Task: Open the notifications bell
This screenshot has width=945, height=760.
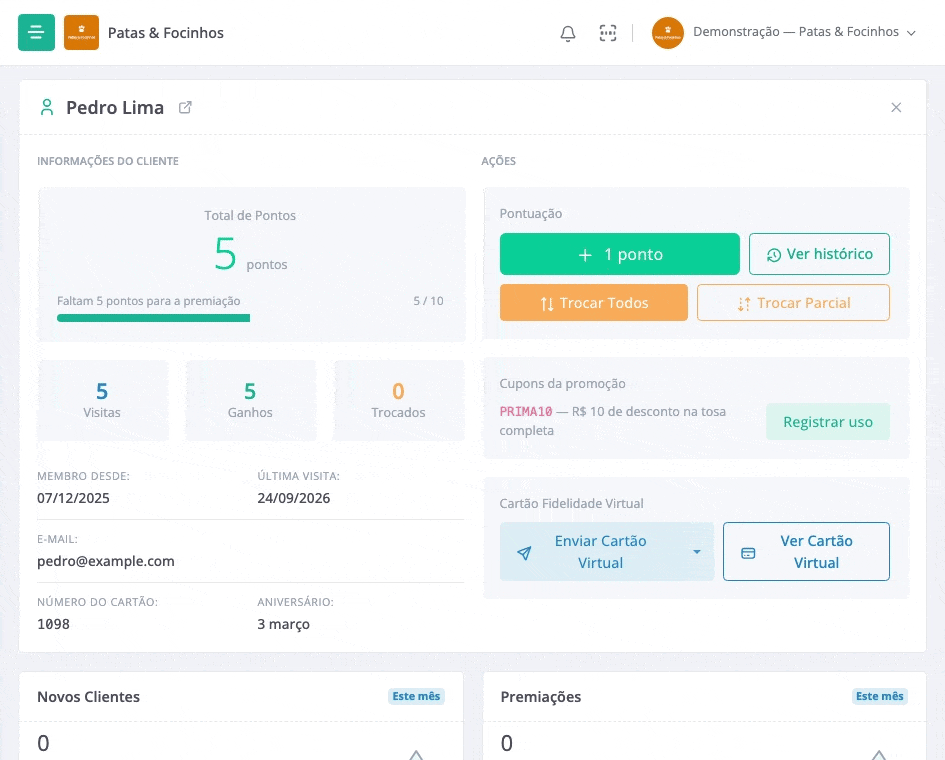Action: point(568,33)
